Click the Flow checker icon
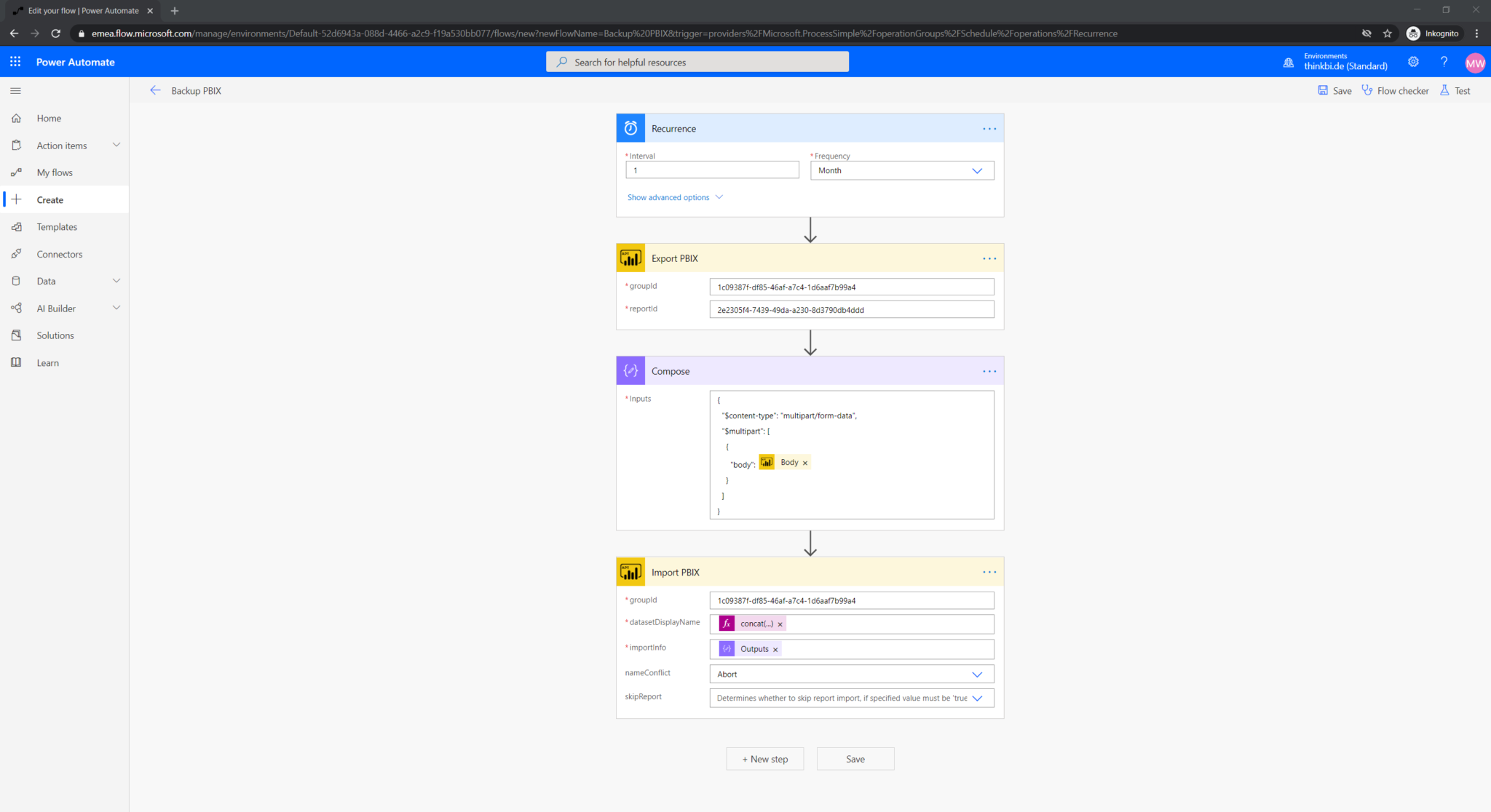This screenshot has width=1491, height=812. coord(1367,90)
